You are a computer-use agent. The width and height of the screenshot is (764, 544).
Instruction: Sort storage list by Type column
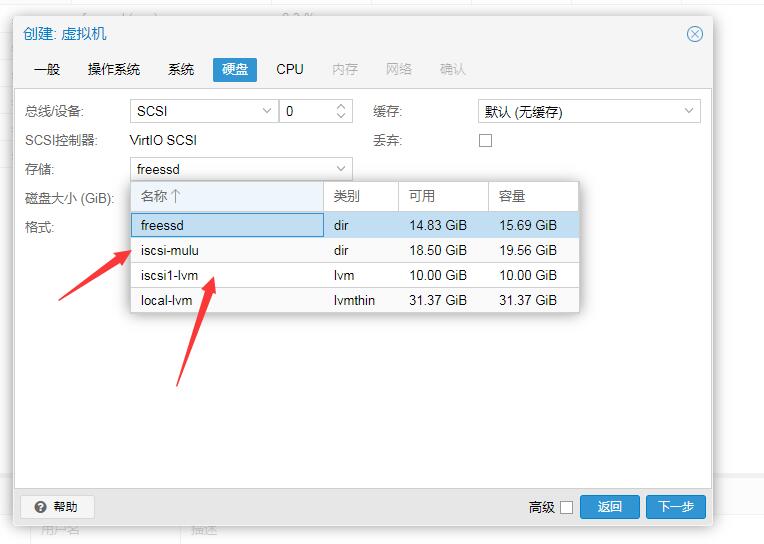(x=360, y=197)
